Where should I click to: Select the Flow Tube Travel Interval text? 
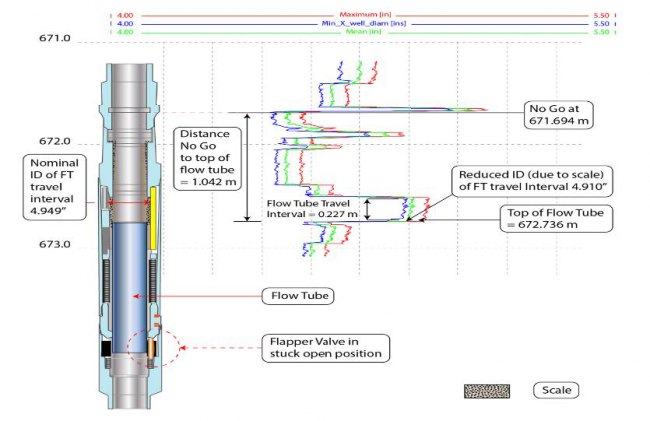[x=313, y=209]
